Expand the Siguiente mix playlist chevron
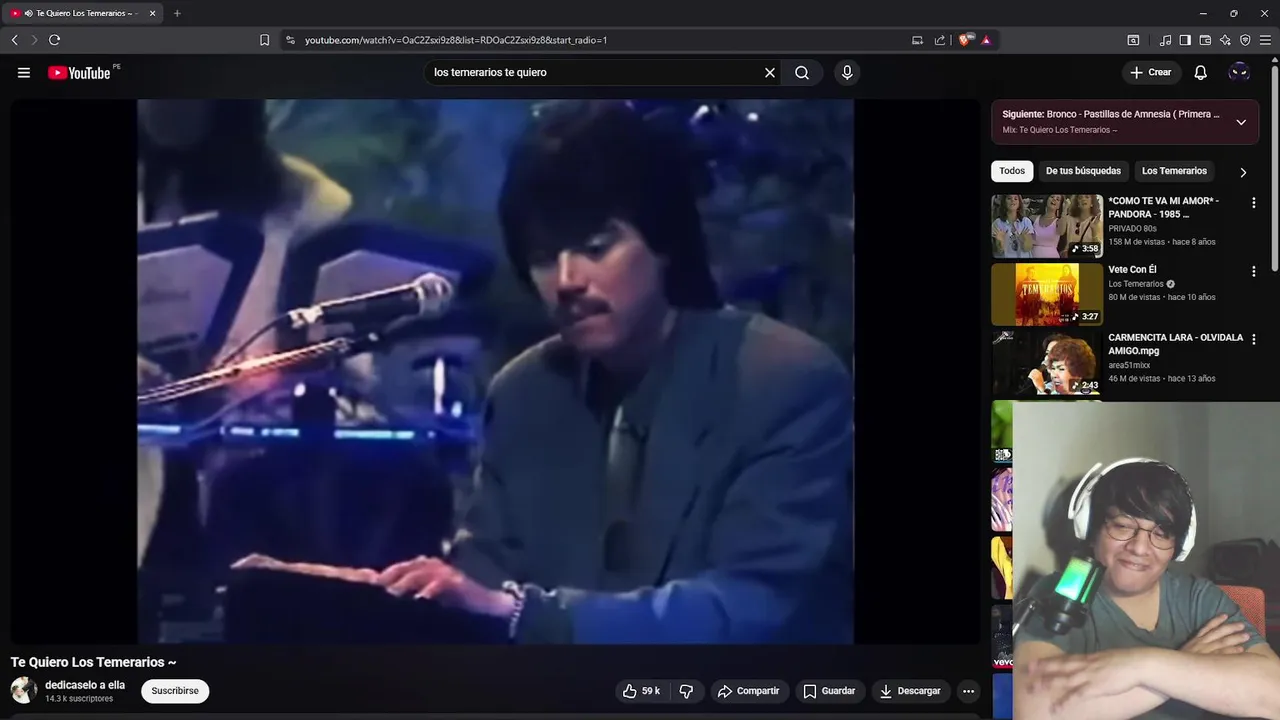The image size is (1280, 720). tap(1241, 122)
